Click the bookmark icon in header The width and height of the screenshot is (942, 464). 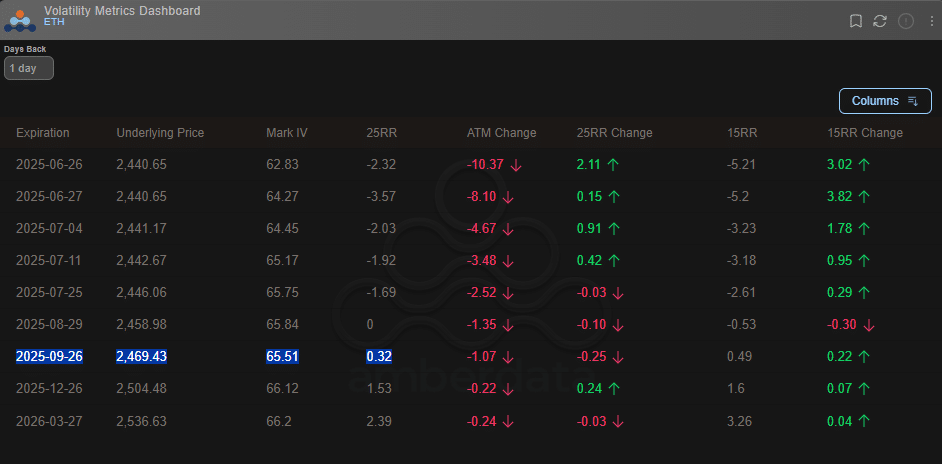pos(855,21)
